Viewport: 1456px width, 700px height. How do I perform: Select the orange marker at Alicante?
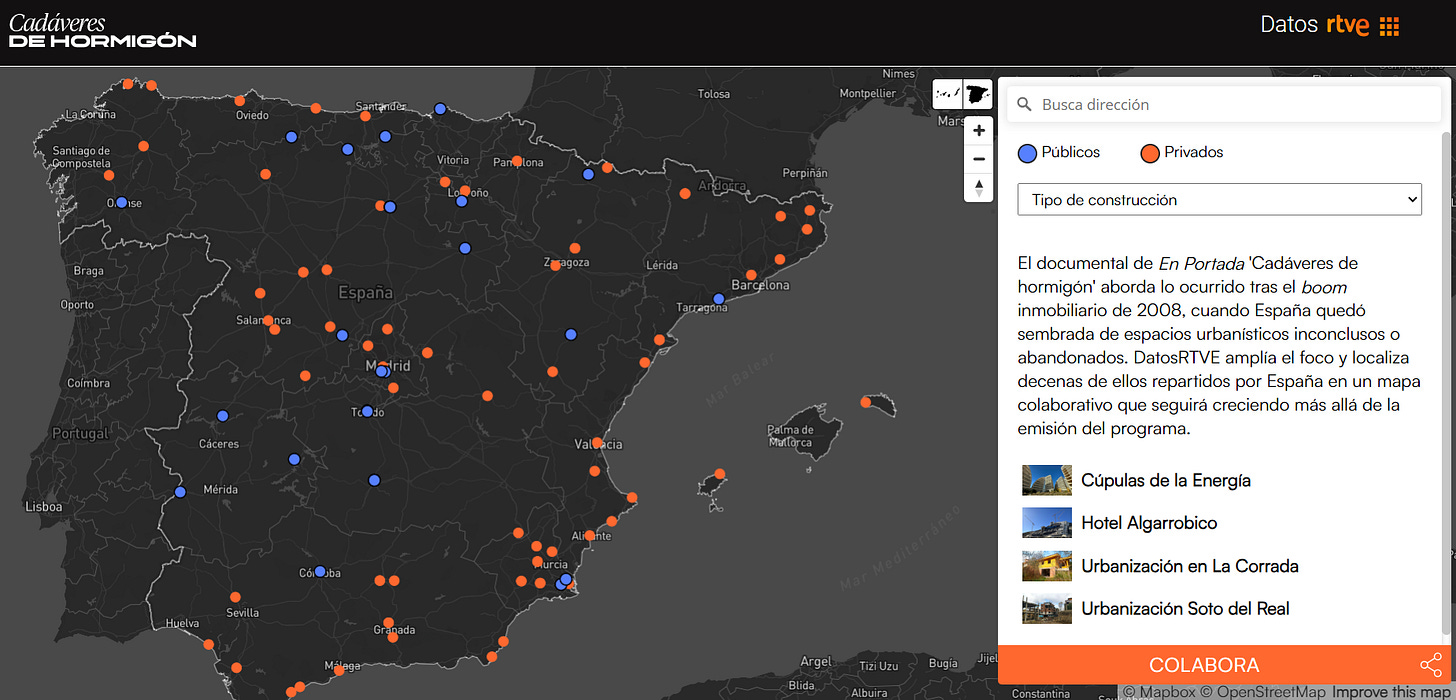tap(590, 536)
